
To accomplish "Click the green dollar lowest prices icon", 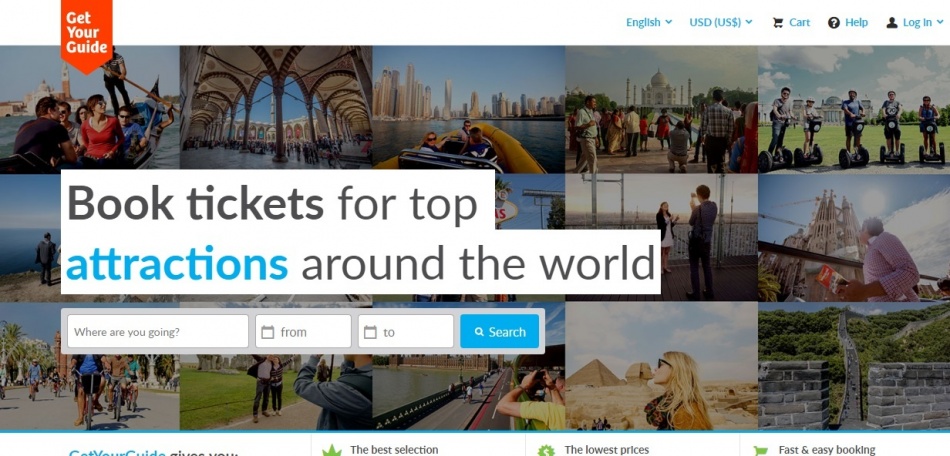I will tap(546, 451).
